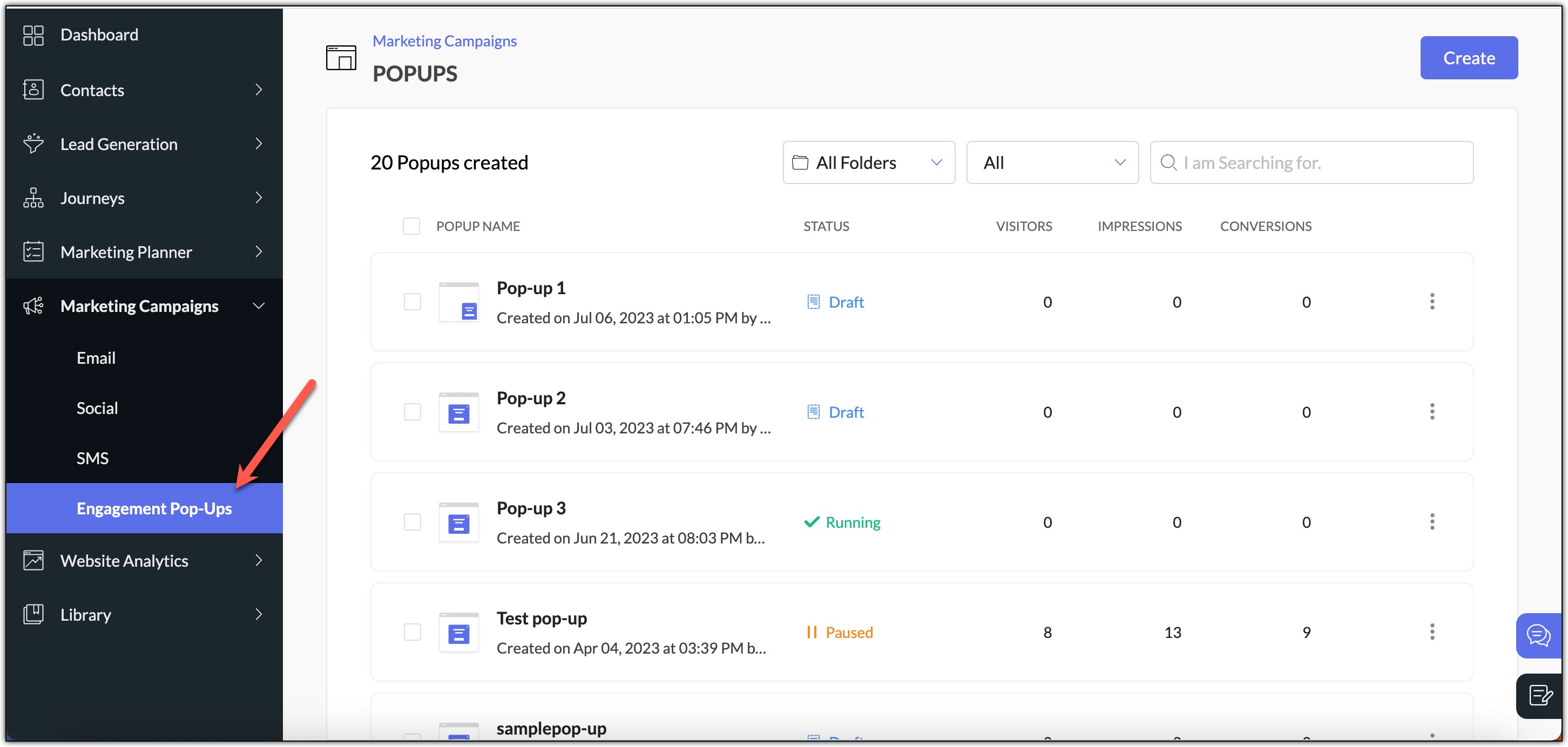This screenshot has width=1568, height=747.
Task: Open the chat support widget icon
Action: (1538, 636)
